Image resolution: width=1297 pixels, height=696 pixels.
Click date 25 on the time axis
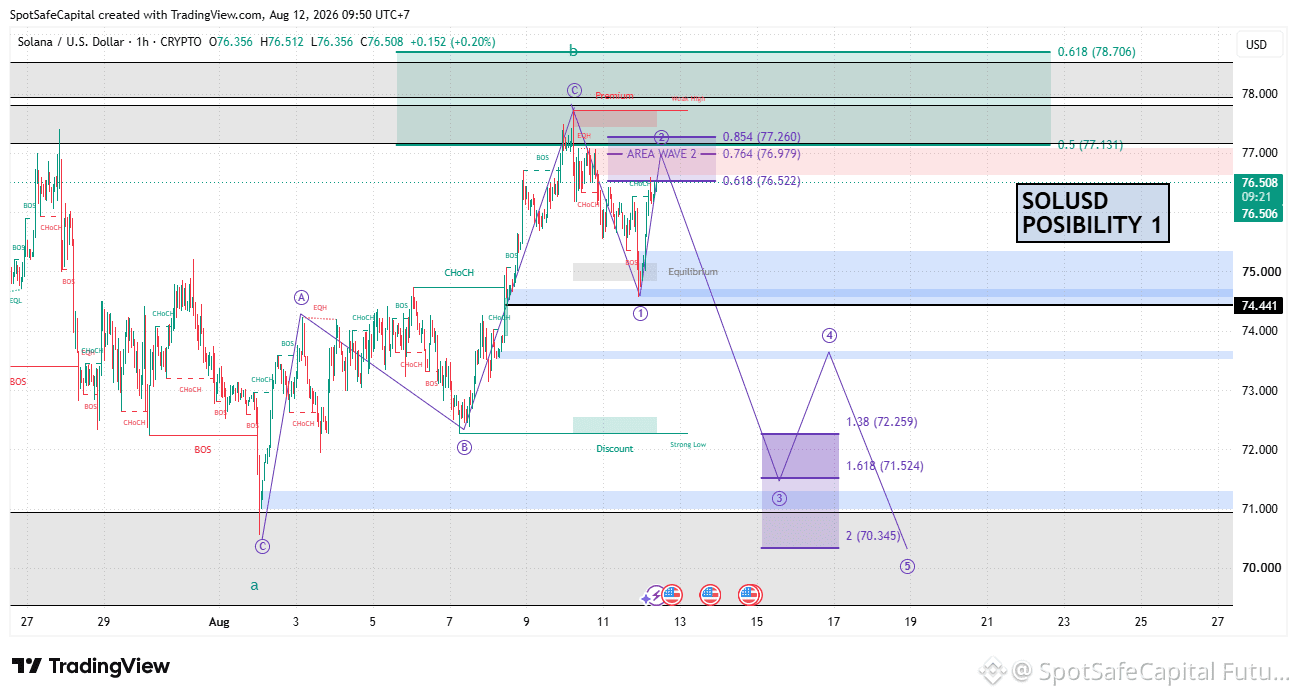pos(1141,621)
